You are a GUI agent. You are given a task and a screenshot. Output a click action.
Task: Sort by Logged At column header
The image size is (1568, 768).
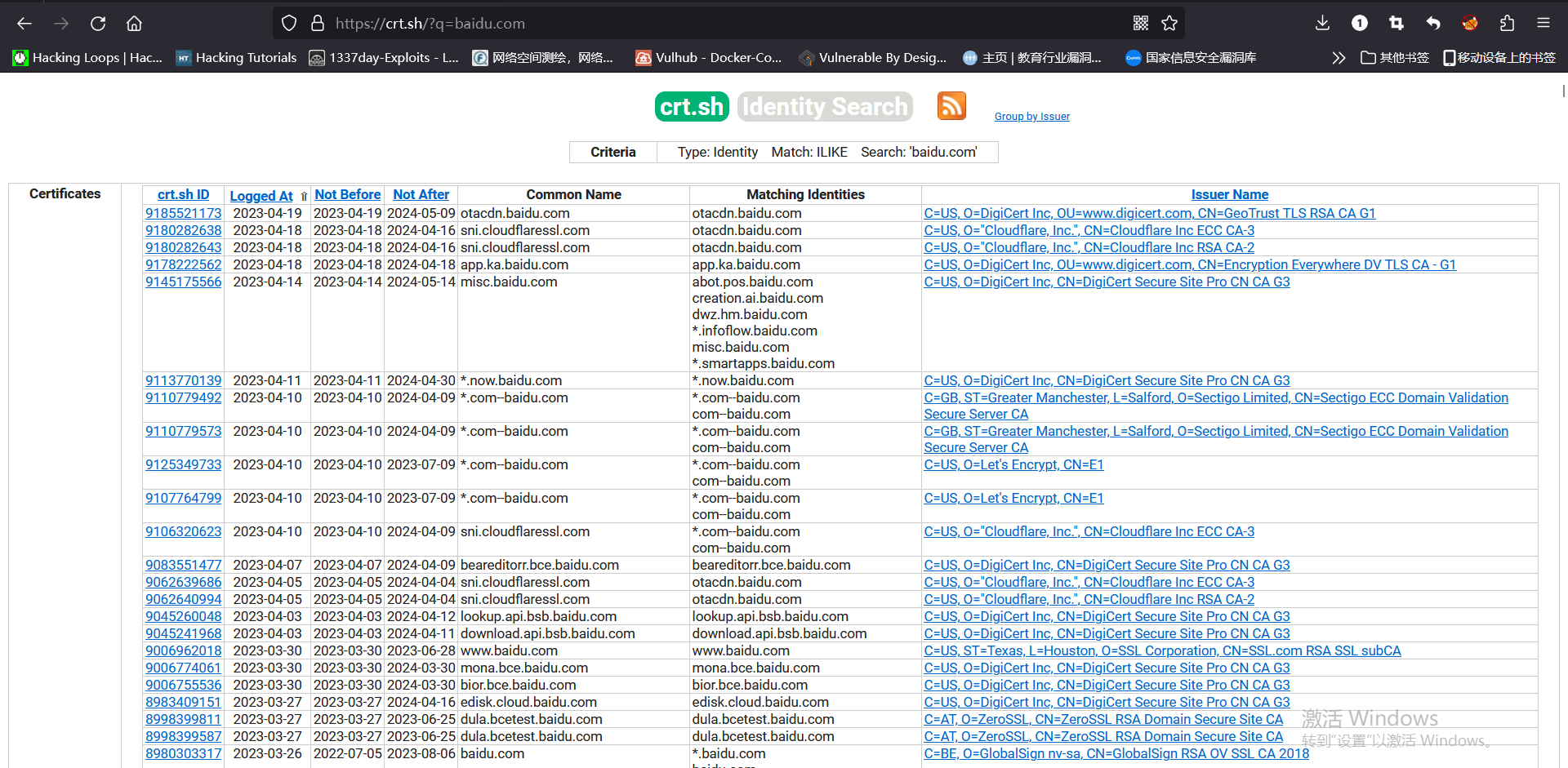pos(261,196)
